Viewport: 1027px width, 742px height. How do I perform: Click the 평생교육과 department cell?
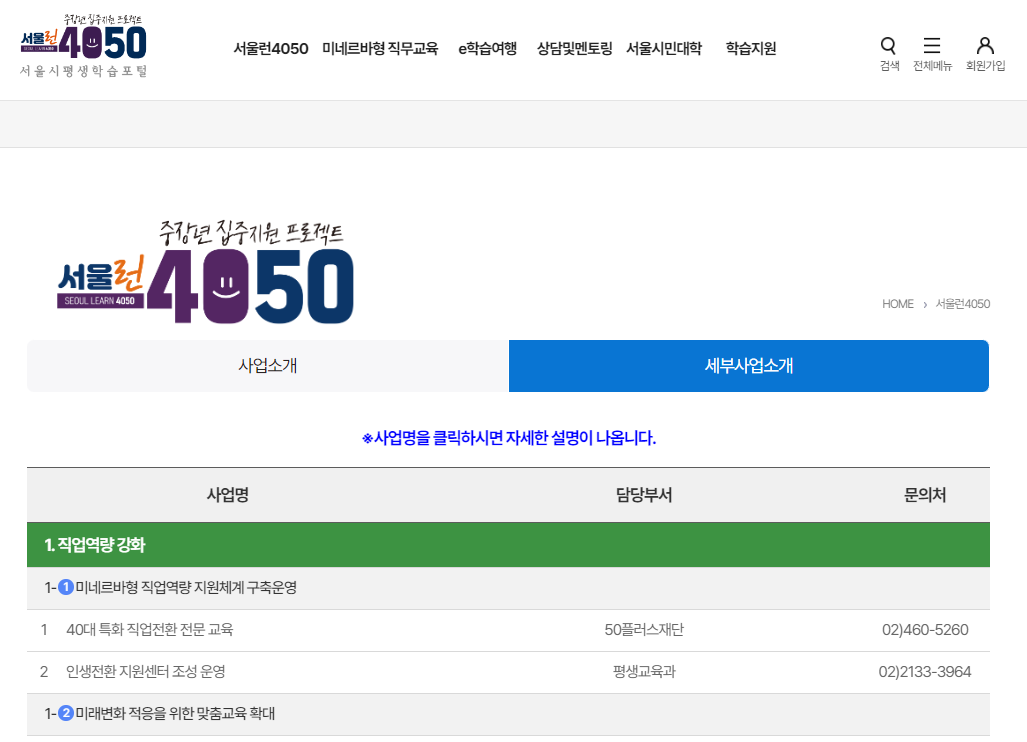[644, 671]
